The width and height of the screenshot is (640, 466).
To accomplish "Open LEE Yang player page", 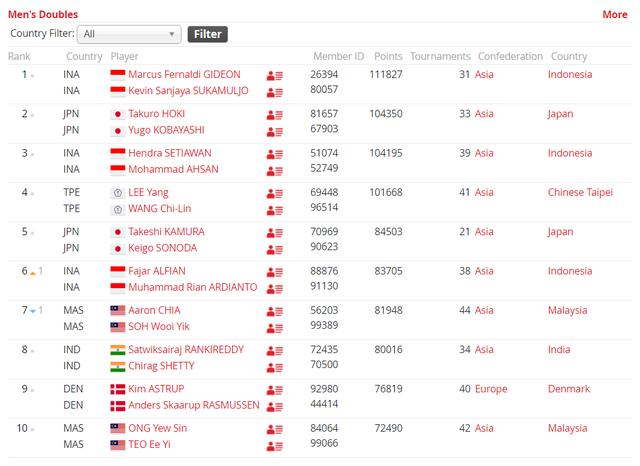I will (148, 193).
